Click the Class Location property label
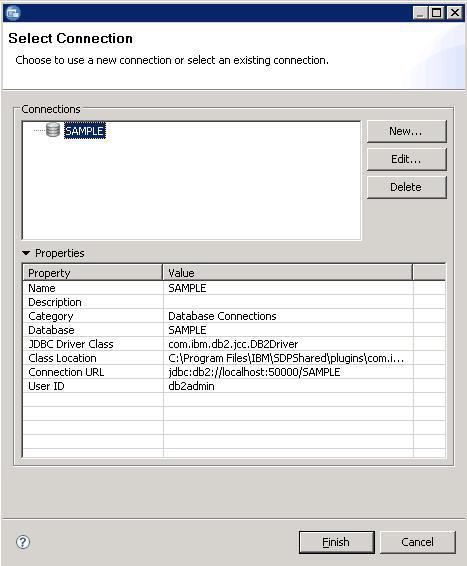Viewport: 467px width, 566px height. coord(62,358)
